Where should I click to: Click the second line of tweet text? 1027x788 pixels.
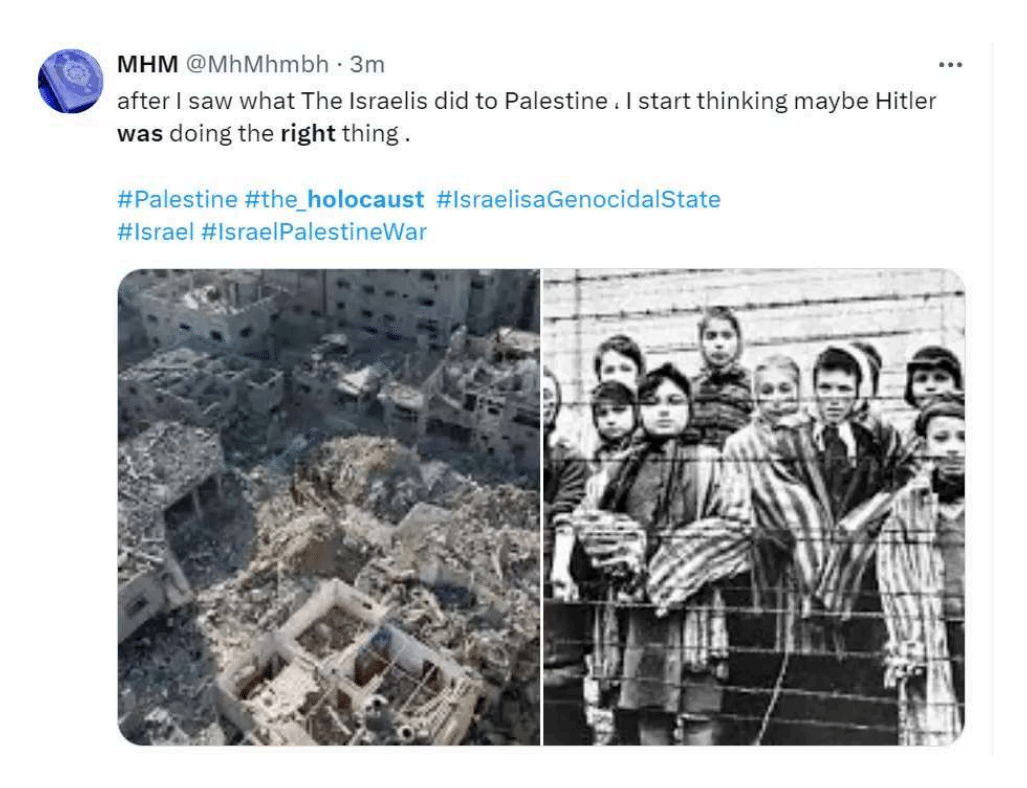tap(263, 134)
